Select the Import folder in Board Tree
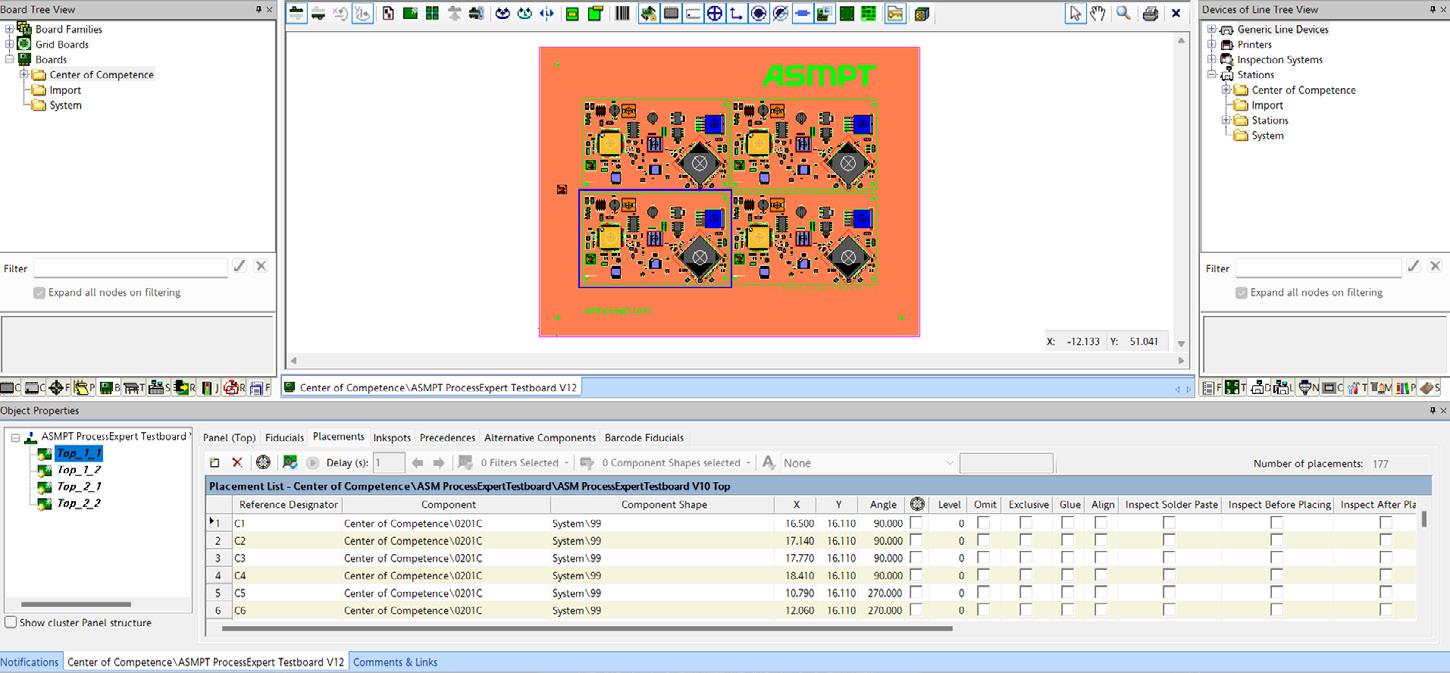Image resolution: width=1450 pixels, height=673 pixels. (x=65, y=90)
